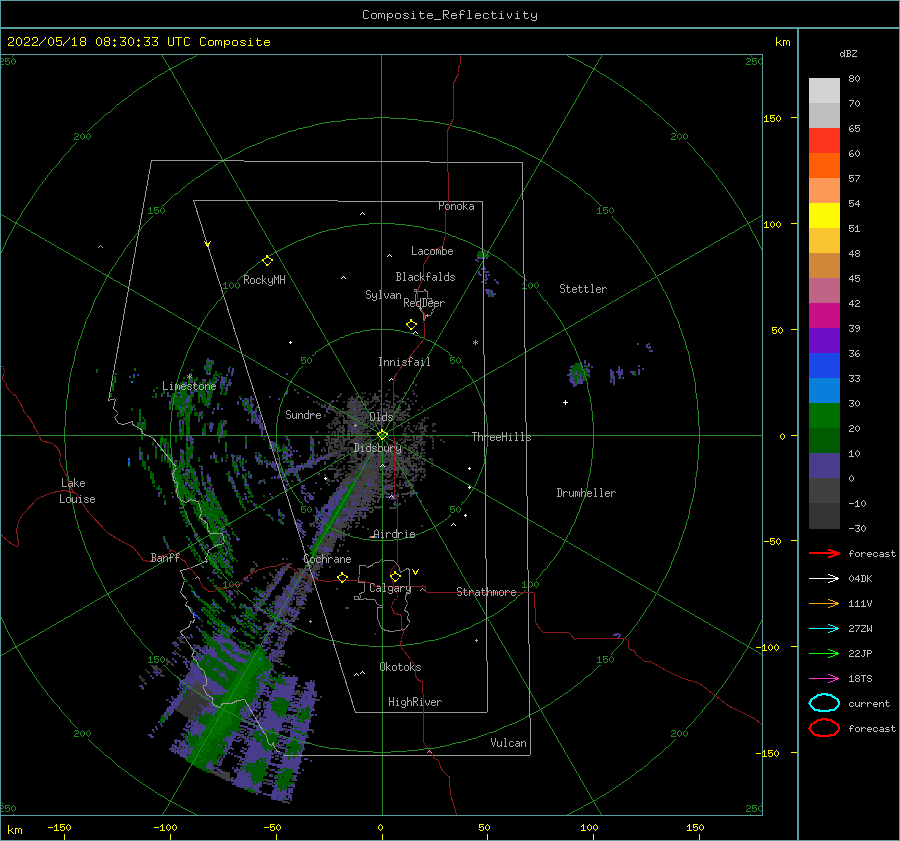Click the Limestone label

tap(189, 386)
